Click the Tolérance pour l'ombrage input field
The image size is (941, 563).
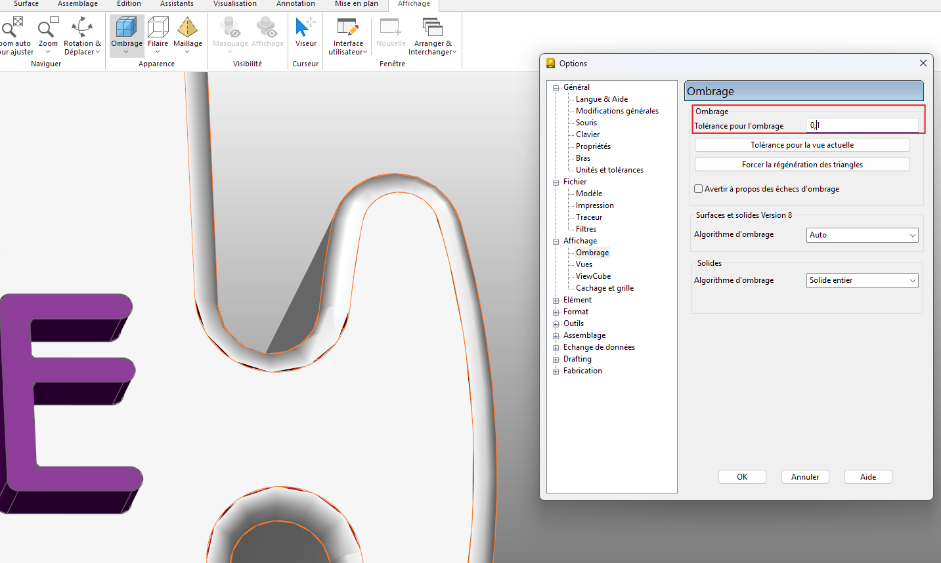click(x=862, y=126)
